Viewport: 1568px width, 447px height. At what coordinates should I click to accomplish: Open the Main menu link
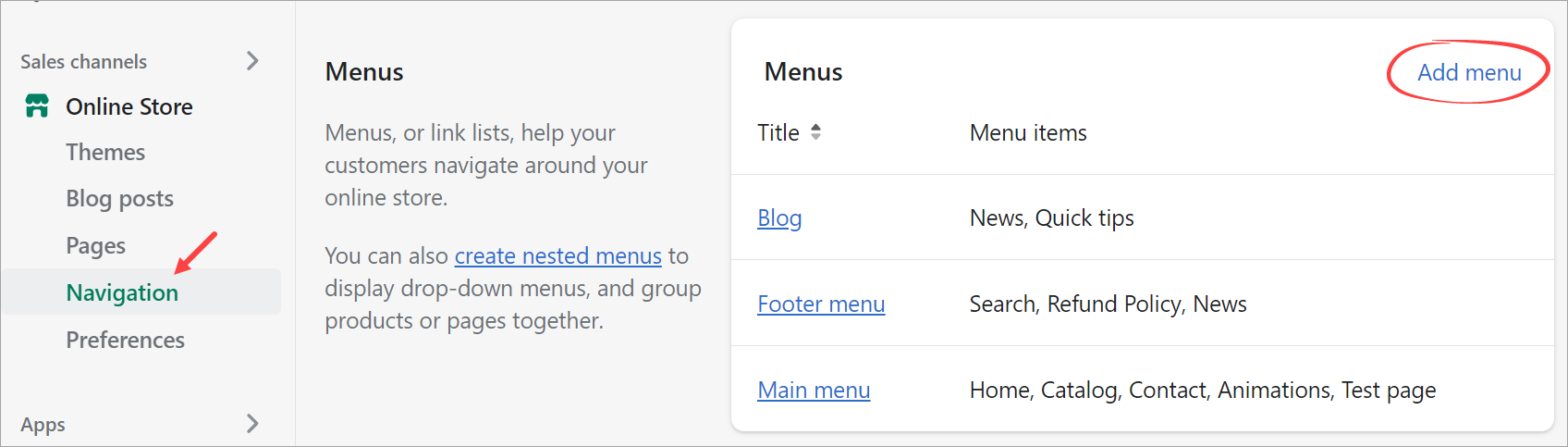click(814, 390)
